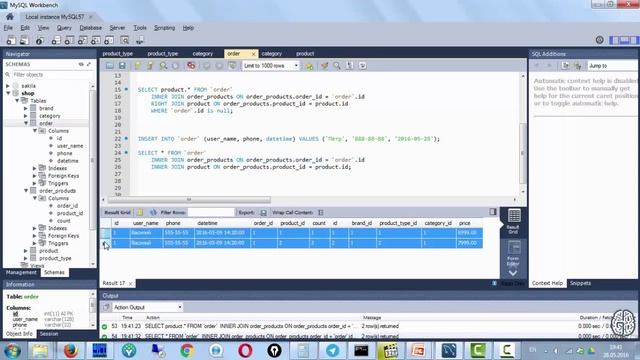
Task: Open the Query menu
Action: click(x=64, y=28)
